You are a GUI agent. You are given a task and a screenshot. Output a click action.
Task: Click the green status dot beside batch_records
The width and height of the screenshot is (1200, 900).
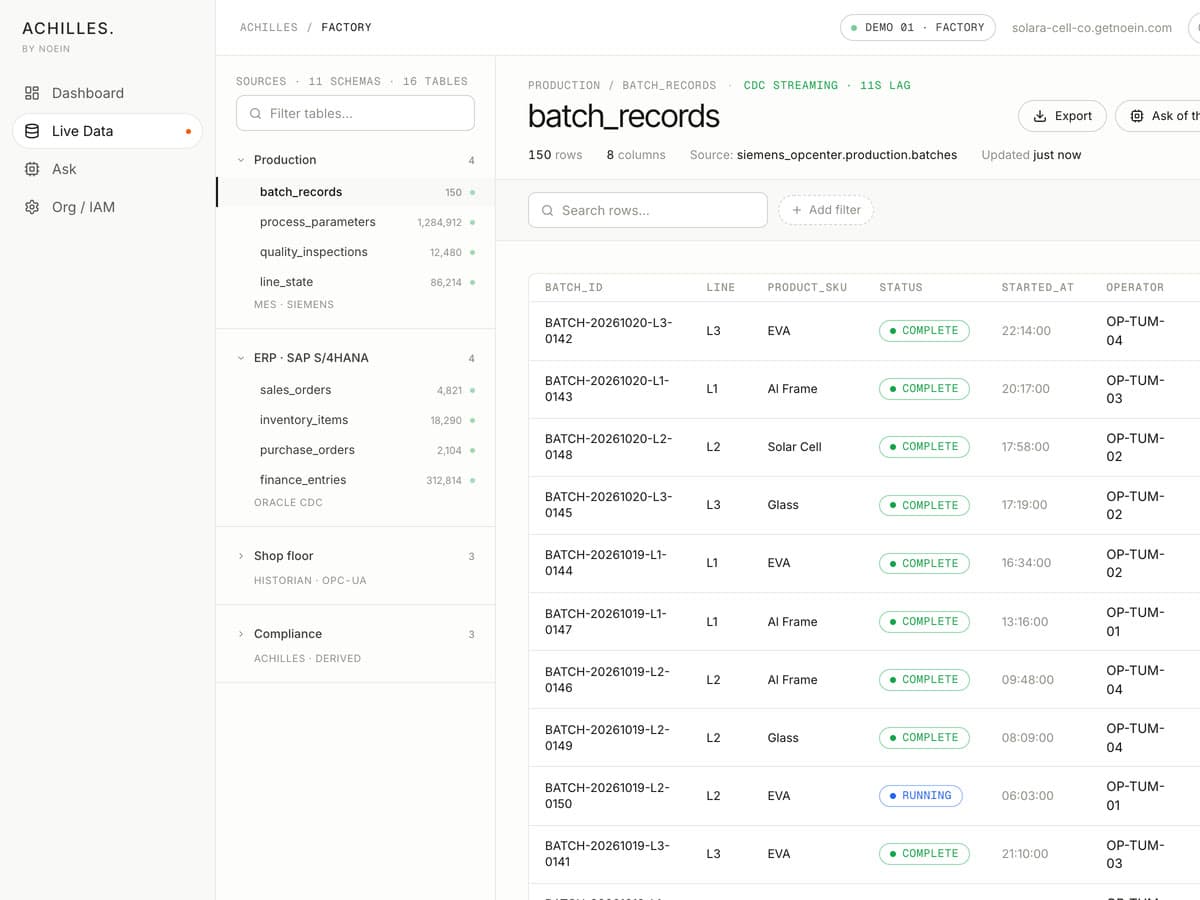tap(472, 192)
